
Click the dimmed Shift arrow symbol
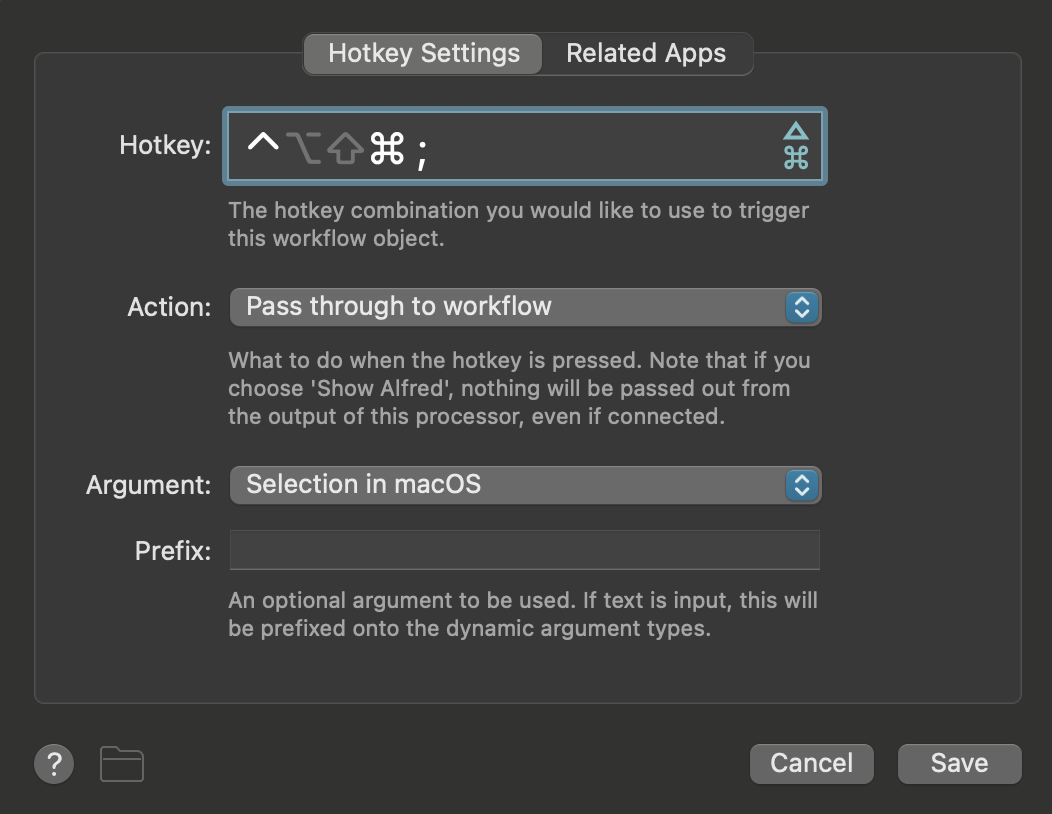(x=346, y=148)
